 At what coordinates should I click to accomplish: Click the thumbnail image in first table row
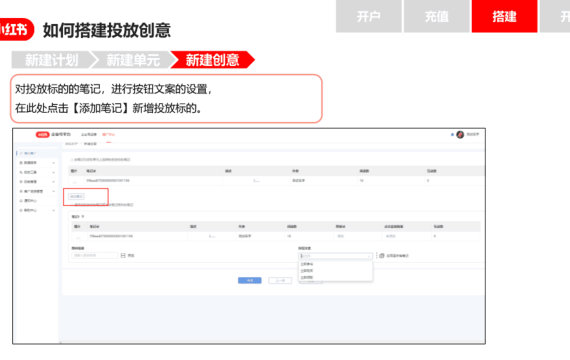click(x=75, y=181)
